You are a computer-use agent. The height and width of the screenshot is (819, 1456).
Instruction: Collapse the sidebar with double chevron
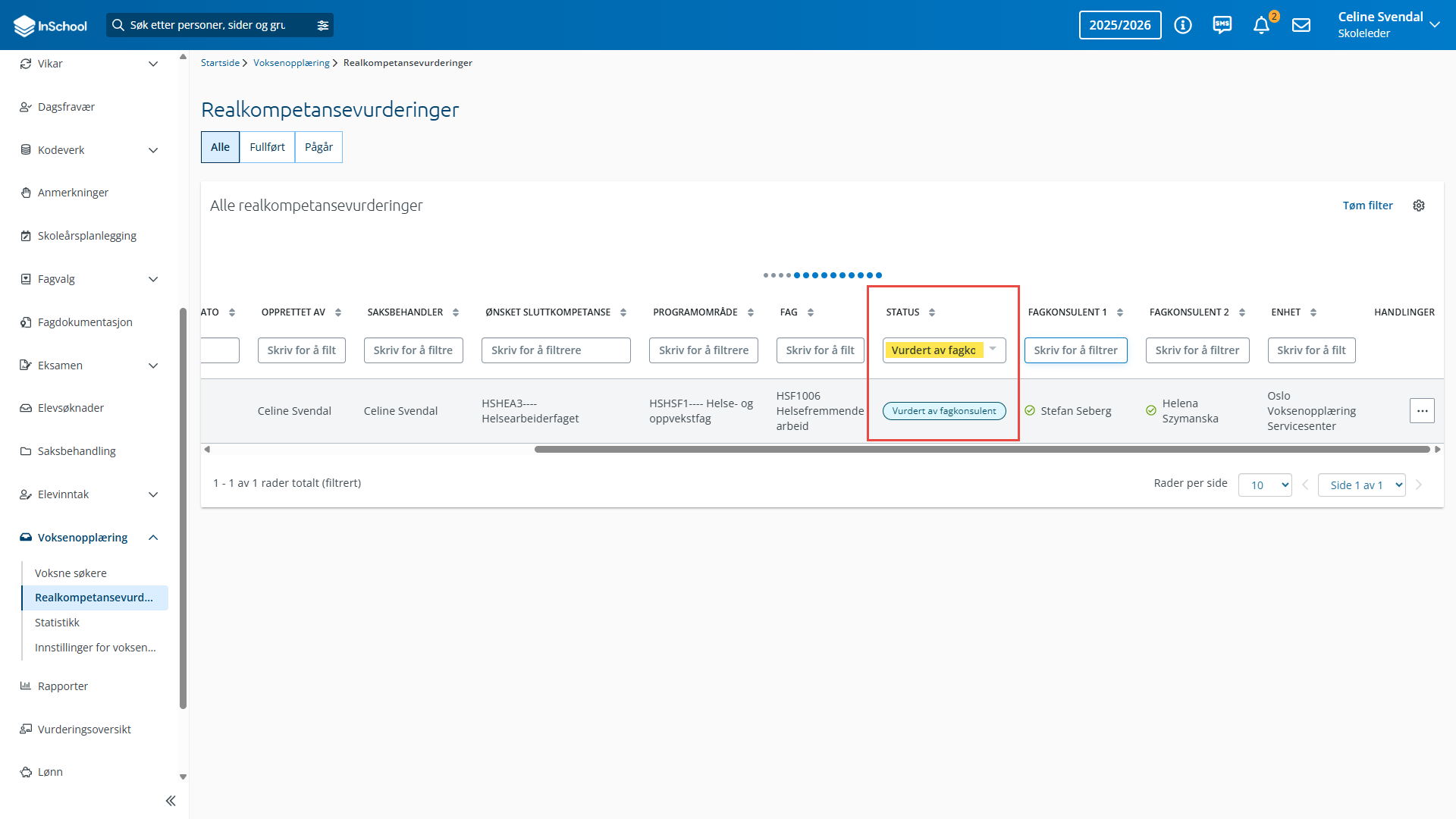171,801
